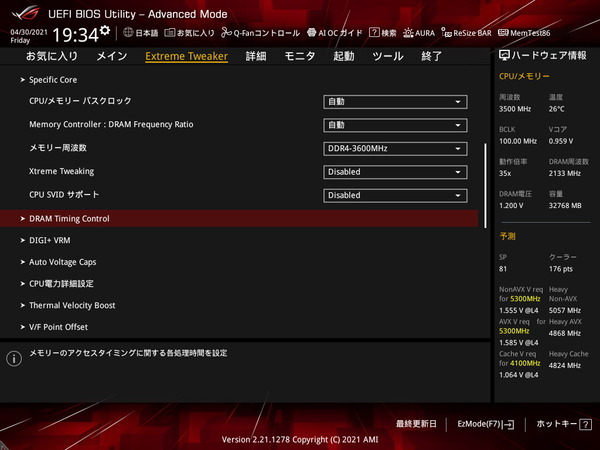The width and height of the screenshot is (600, 450).
Task: Change Xtreme Tweaking Disabled dropdown
Action: tap(396, 172)
